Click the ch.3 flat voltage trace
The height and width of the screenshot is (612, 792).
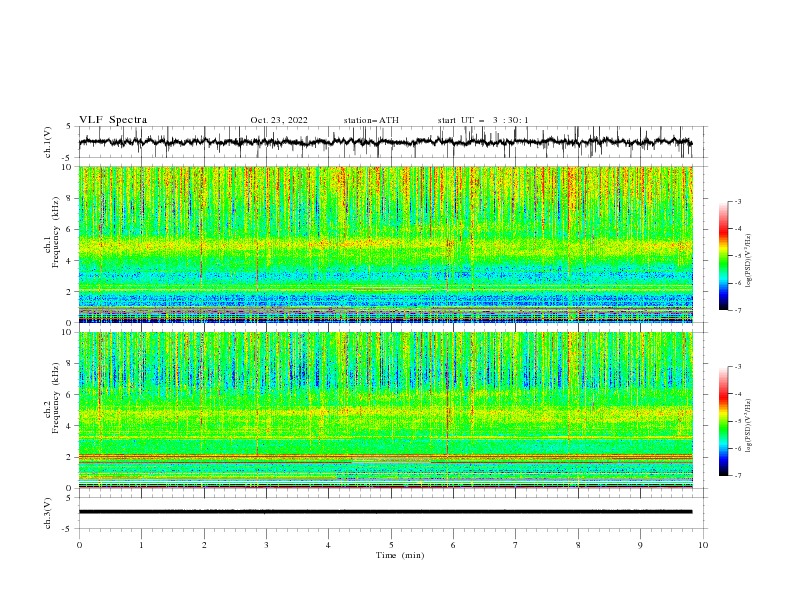(x=385, y=512)
